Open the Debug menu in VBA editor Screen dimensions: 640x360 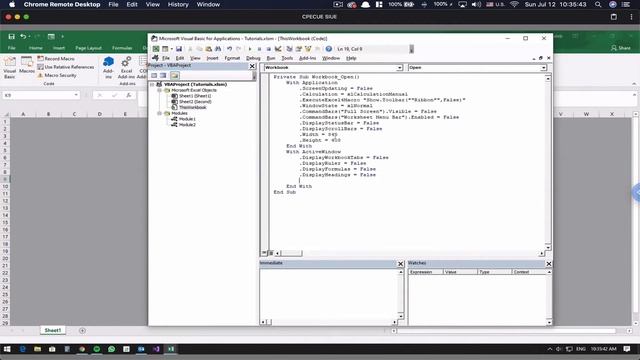pos(253,58)
